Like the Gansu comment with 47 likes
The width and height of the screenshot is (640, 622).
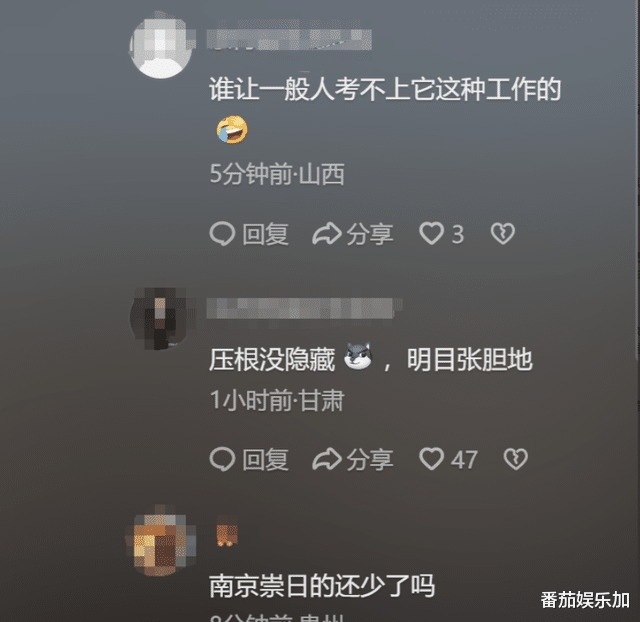click(x=431, y=459)
